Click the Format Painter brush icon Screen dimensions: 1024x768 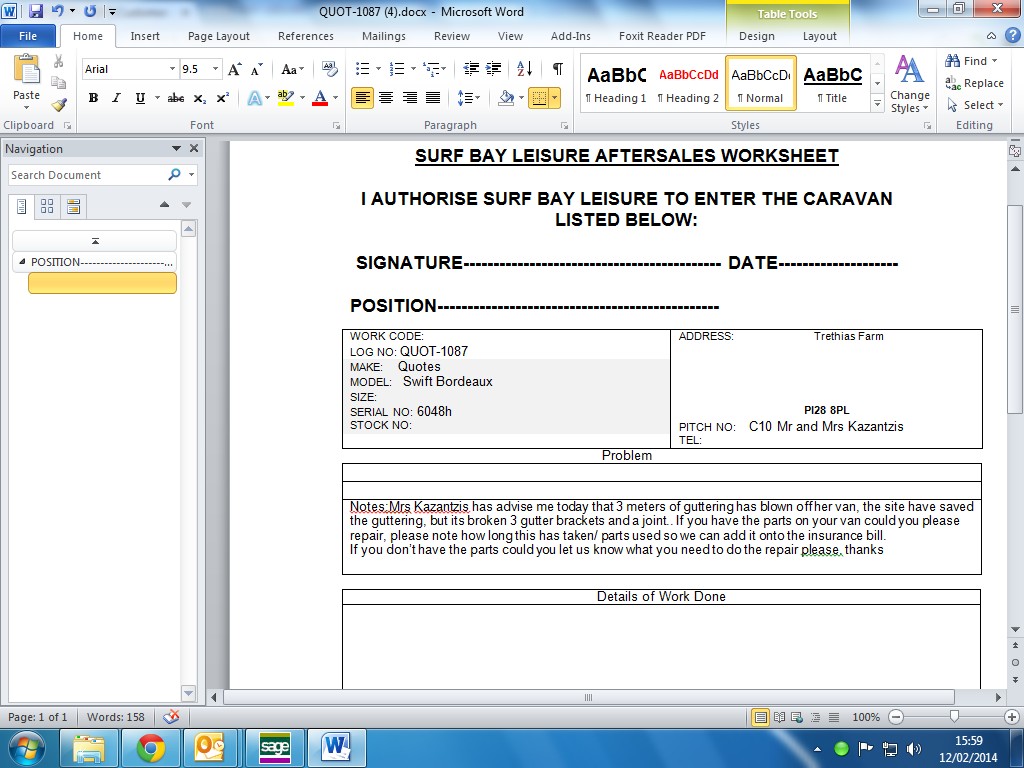pos(59,104)
